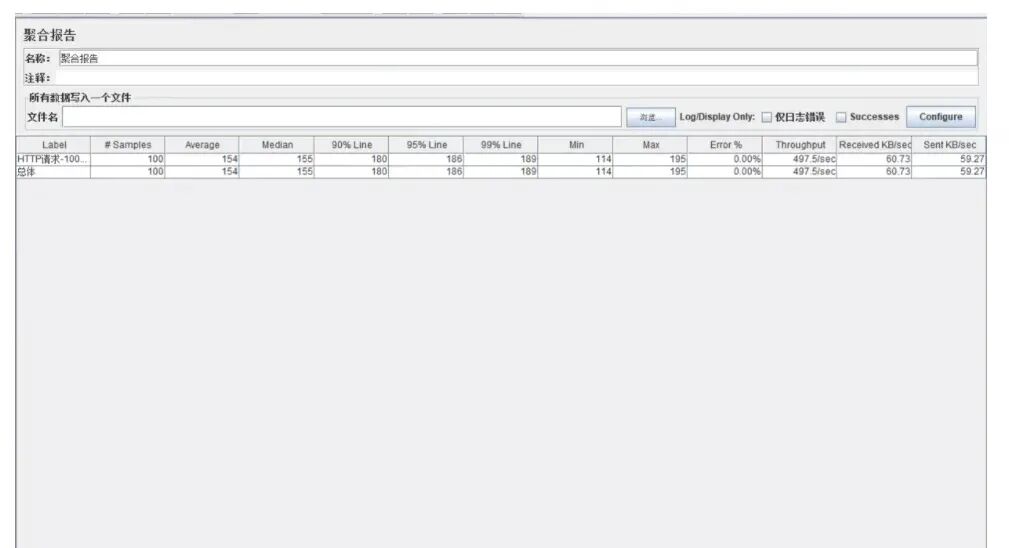This screenshot has width=1009, height=548.
Task: Select received 60.73 in HTTP请求 row
Action: pyautogui.click(x=874, y=159)
